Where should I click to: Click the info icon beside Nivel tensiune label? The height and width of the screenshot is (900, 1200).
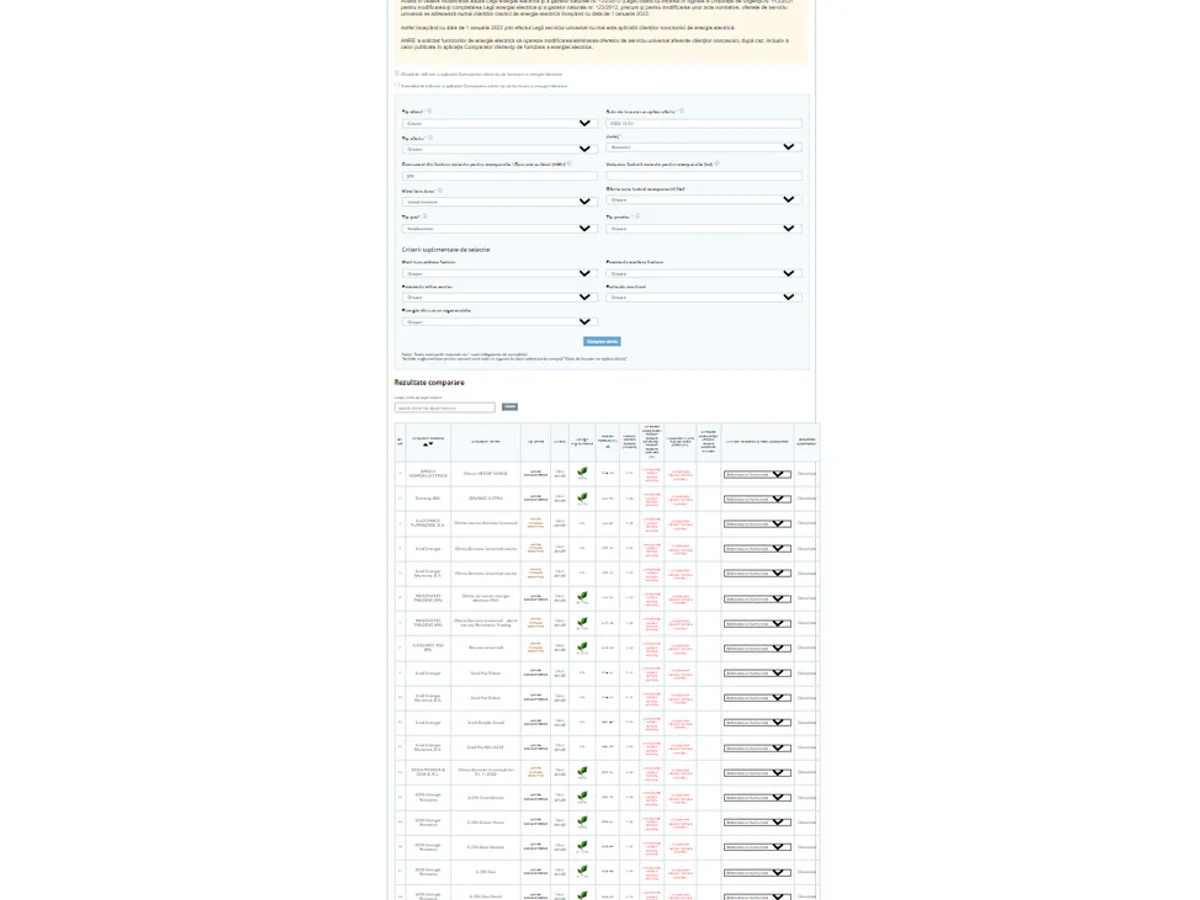439,190
